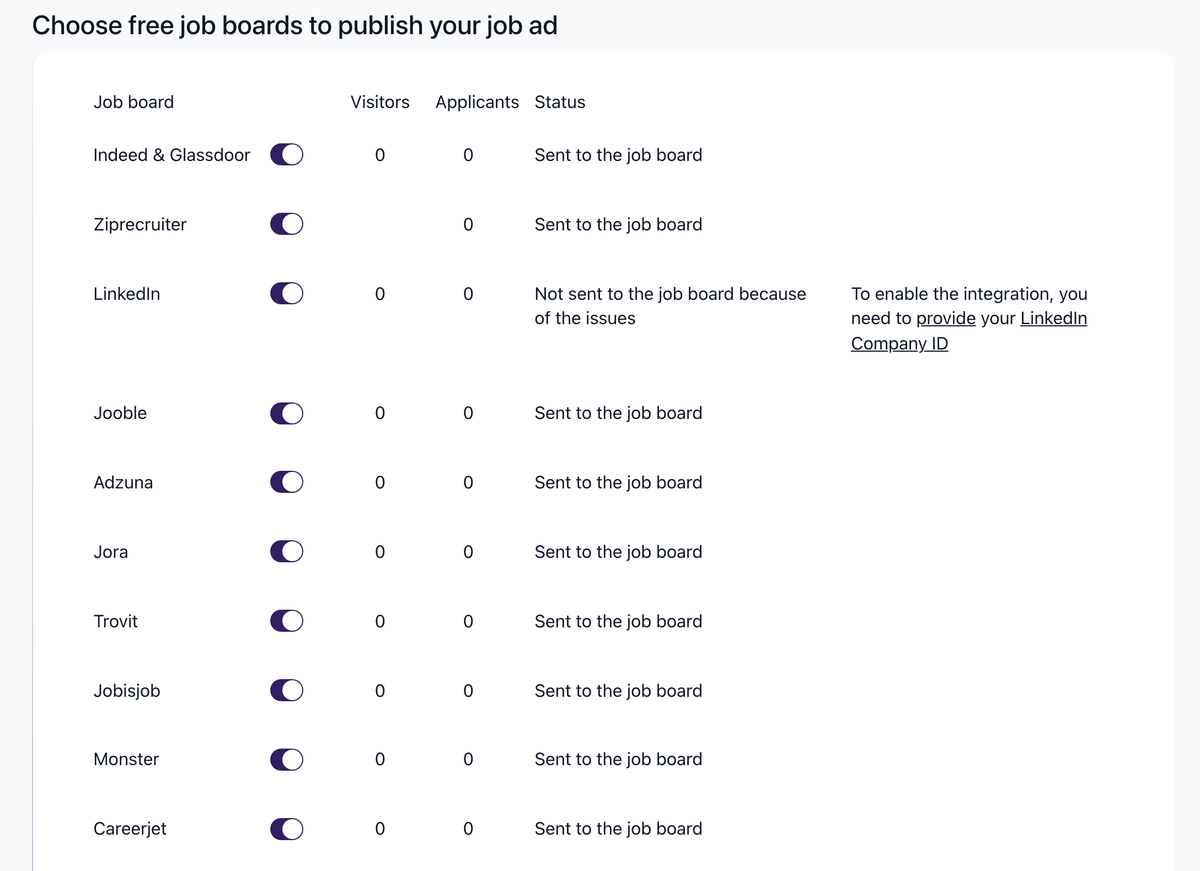
Task: Open the 'provide' link for LinkedIn
Action: (x=946, y=319)
